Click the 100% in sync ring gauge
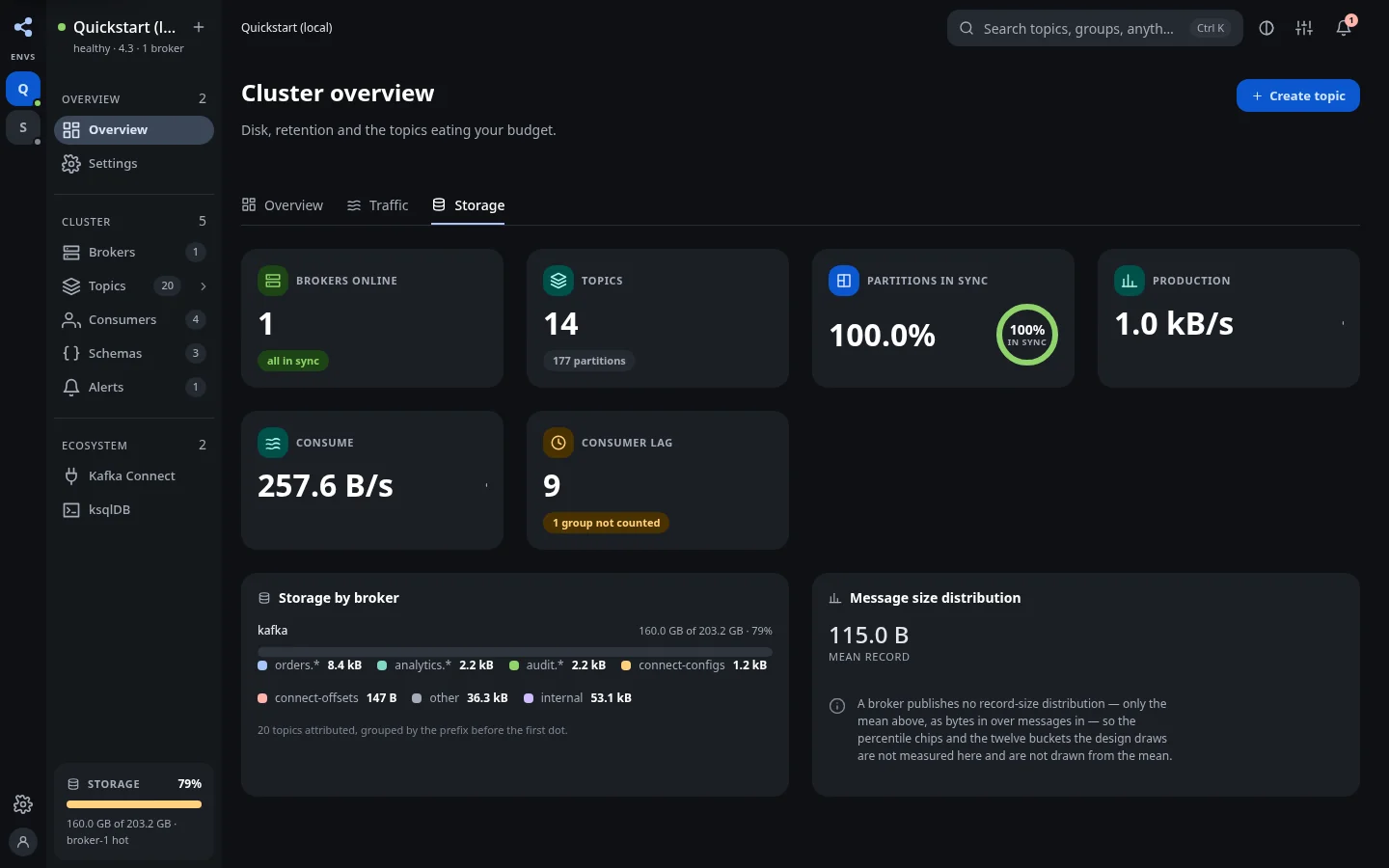This screenshot has width=1389, height=868. [x=1027, y=335]
